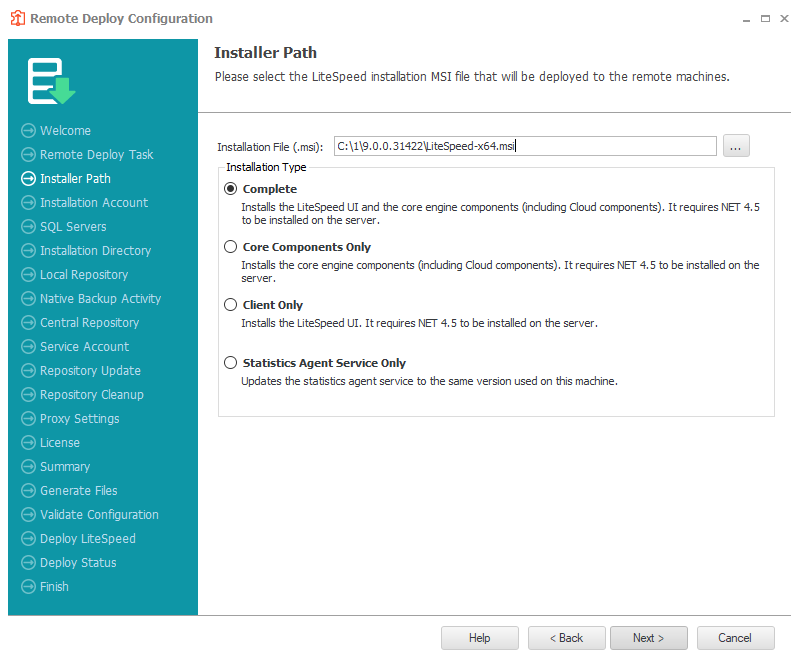The image size is (804, 663).
Task: Click the Native Backup Activity step icon
Action: point(28,298)
